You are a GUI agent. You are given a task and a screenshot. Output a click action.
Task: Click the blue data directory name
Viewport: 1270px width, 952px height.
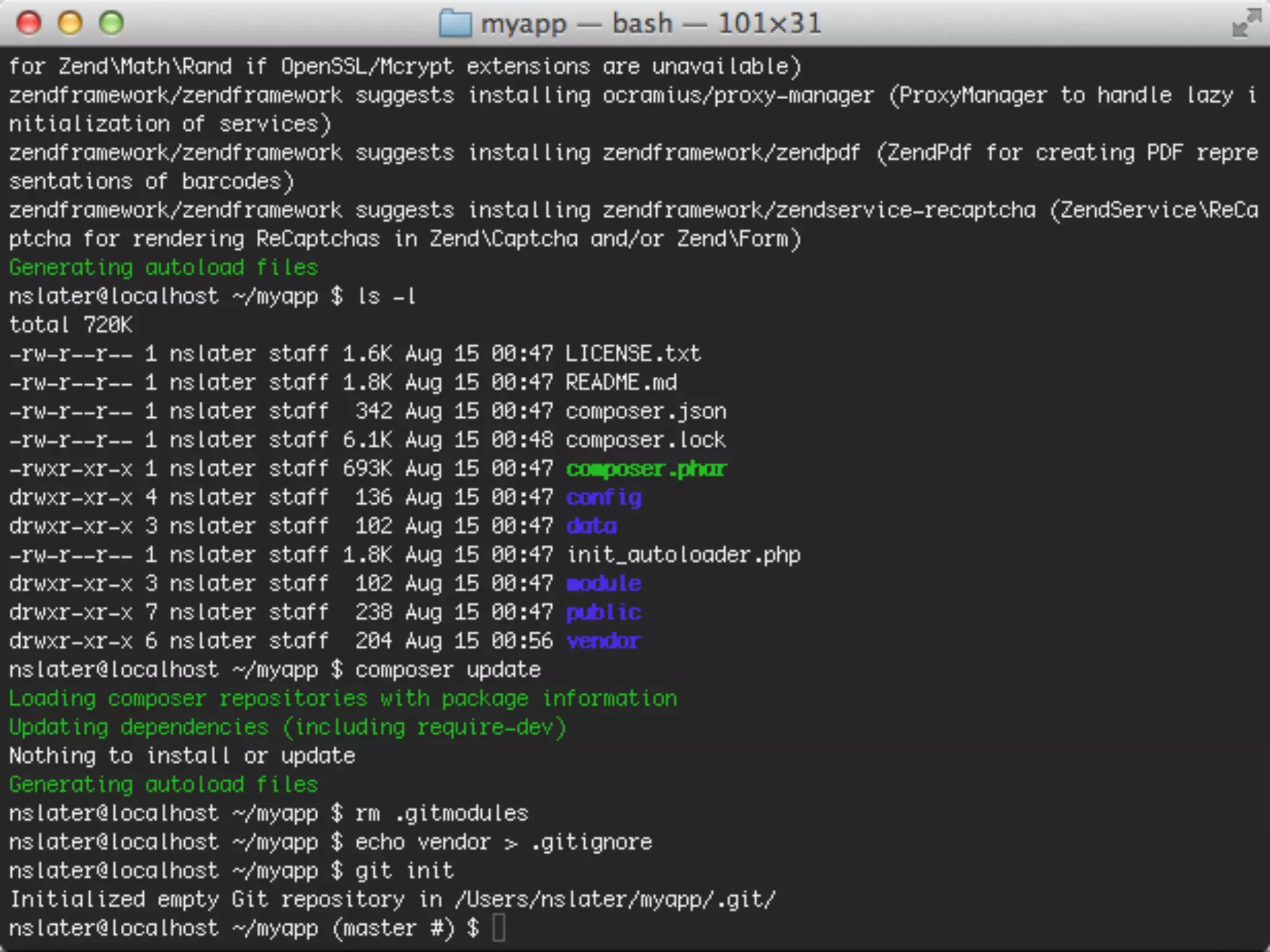point(591,526)
